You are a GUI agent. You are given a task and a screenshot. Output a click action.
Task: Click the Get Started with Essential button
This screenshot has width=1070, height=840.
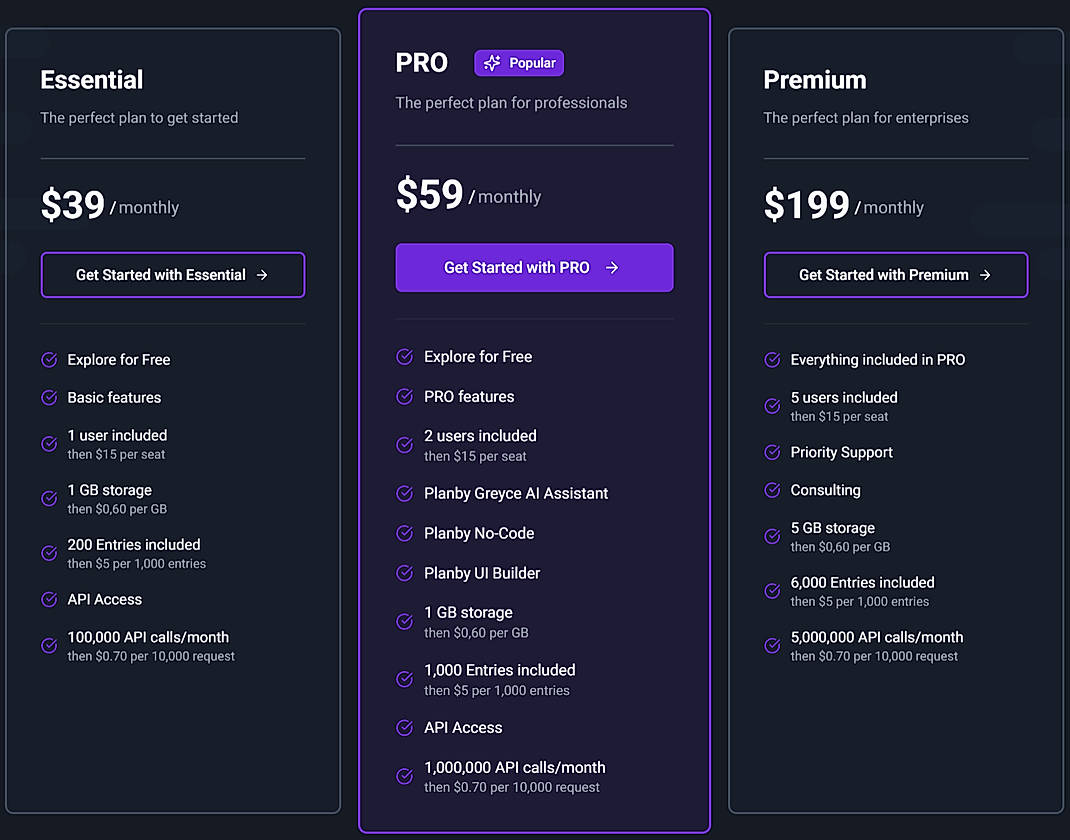pos(172,275)
